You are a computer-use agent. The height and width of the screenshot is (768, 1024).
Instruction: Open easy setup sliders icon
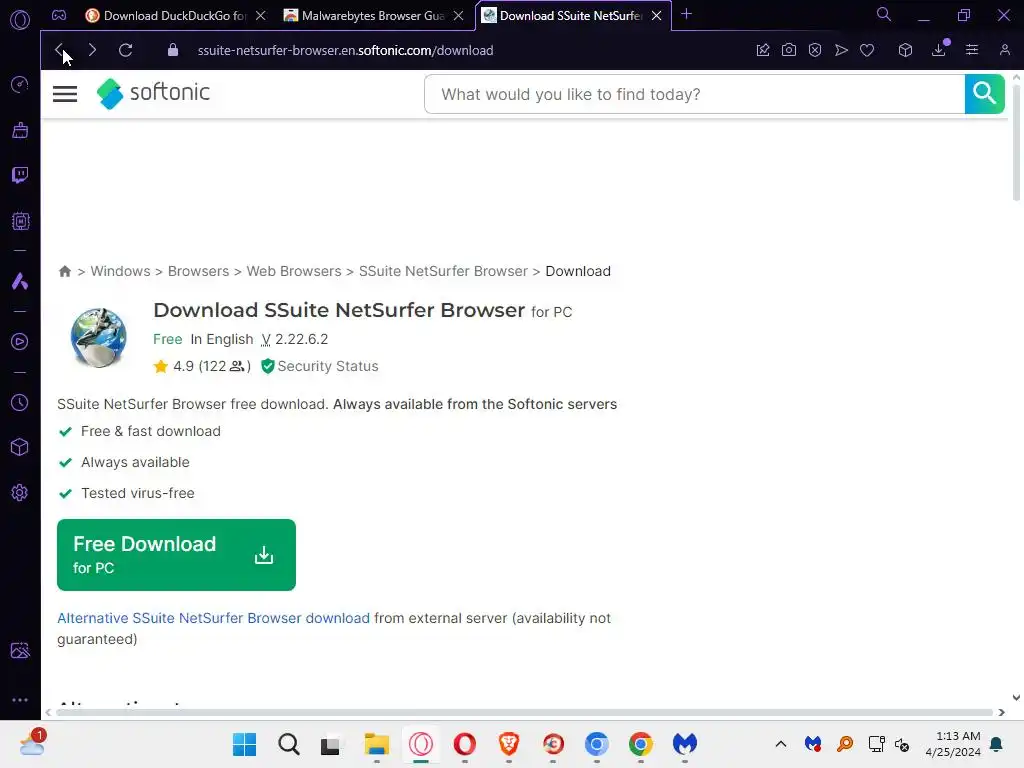click(972, 50)
